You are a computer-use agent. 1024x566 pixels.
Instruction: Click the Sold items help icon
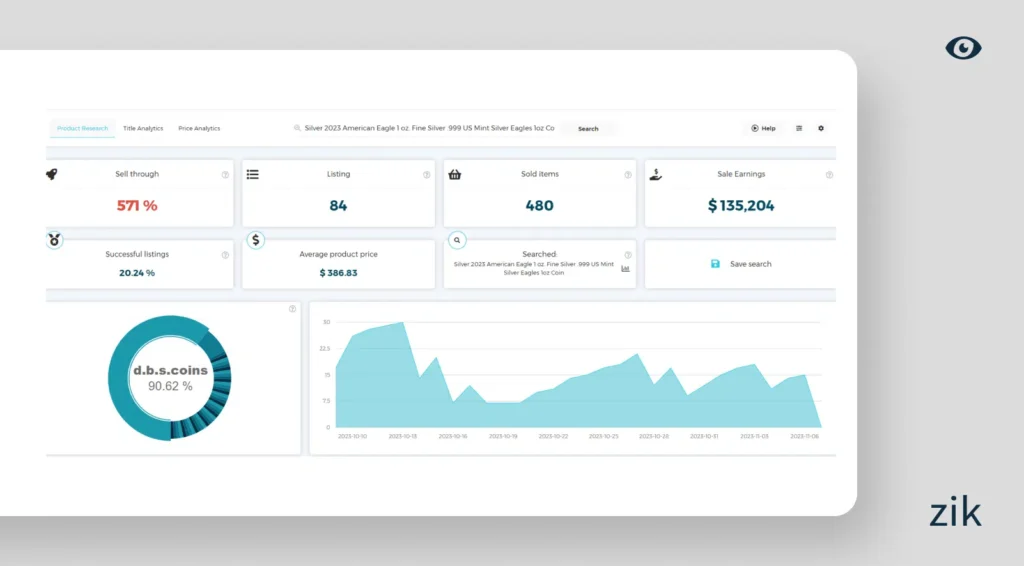click(x=628, y=175)
